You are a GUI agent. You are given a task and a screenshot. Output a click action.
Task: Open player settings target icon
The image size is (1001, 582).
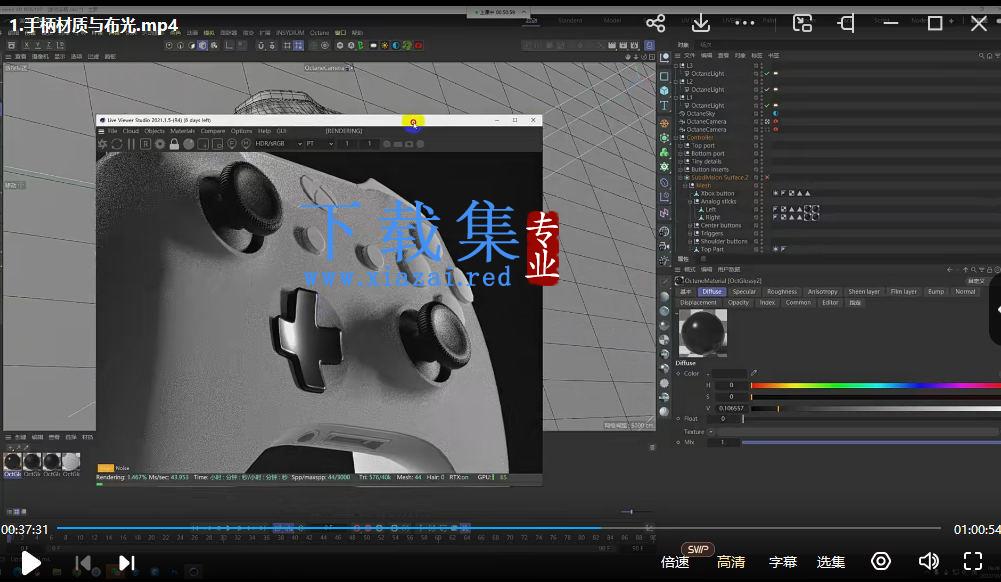pyautogui.click(x=881, y=561)
